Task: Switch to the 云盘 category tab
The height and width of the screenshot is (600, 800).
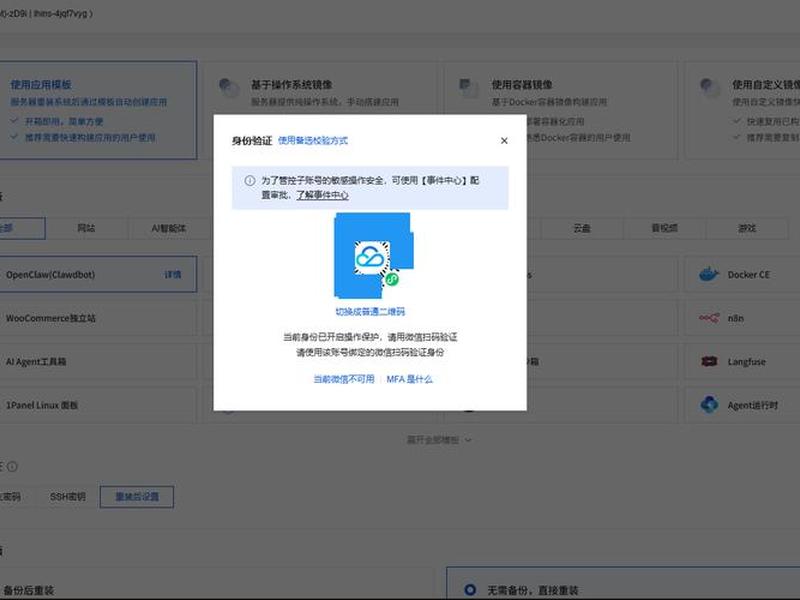Action: point(582,228)
